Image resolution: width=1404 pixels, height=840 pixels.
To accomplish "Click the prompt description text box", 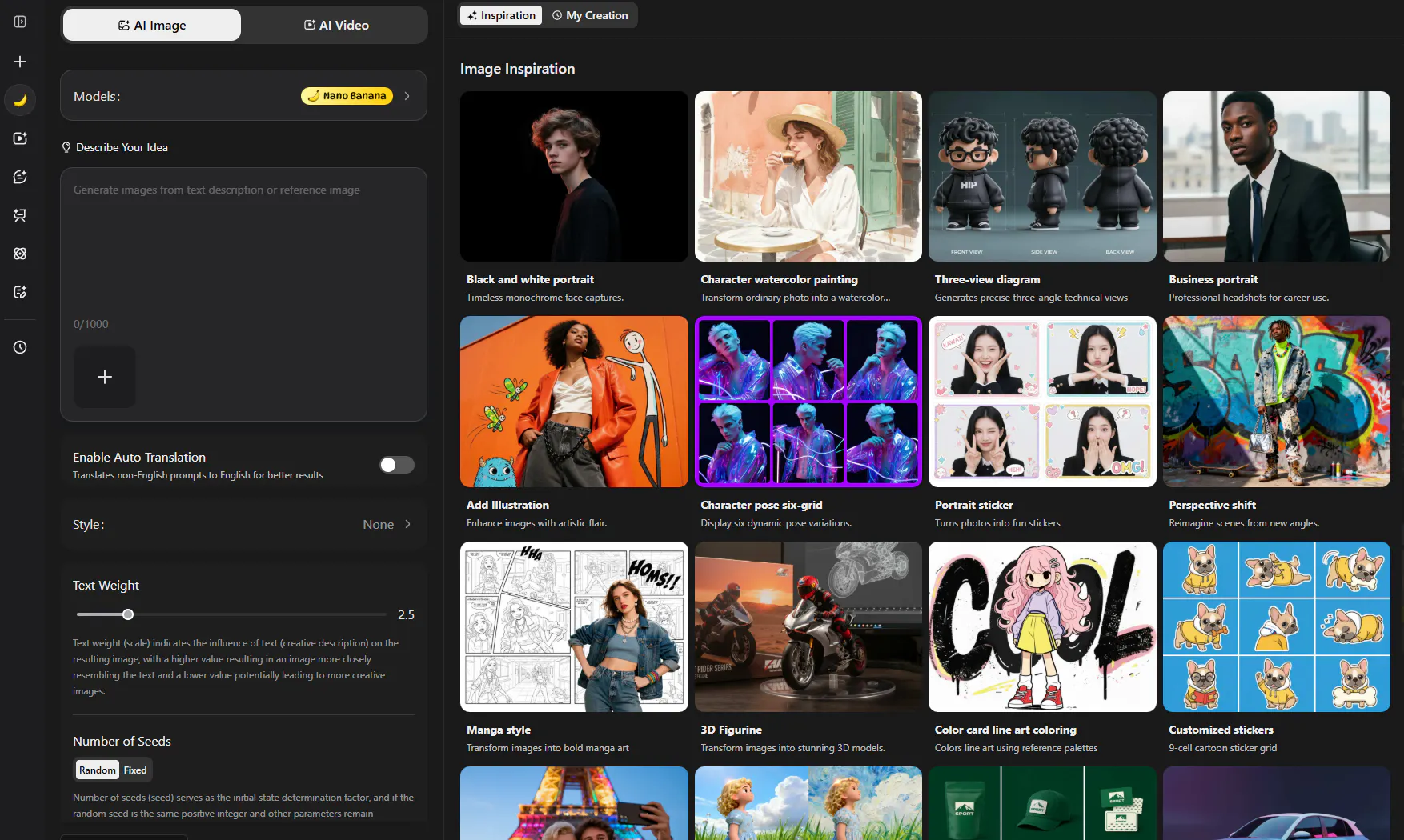I will pyautogui.click(x=243, y=248).
